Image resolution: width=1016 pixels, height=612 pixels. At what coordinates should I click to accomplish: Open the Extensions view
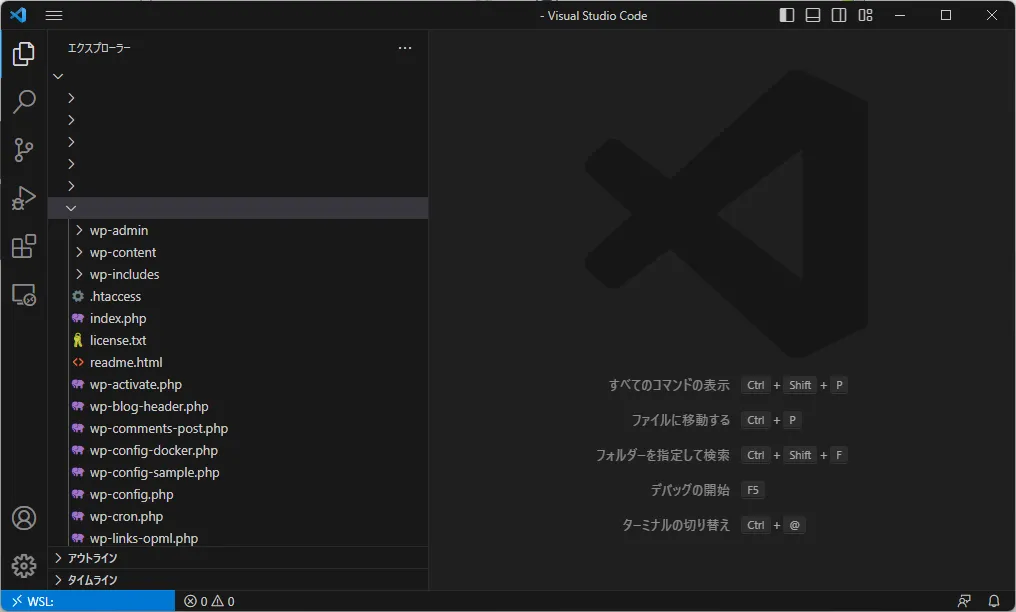pyautogui.click(x=24, y=246)
